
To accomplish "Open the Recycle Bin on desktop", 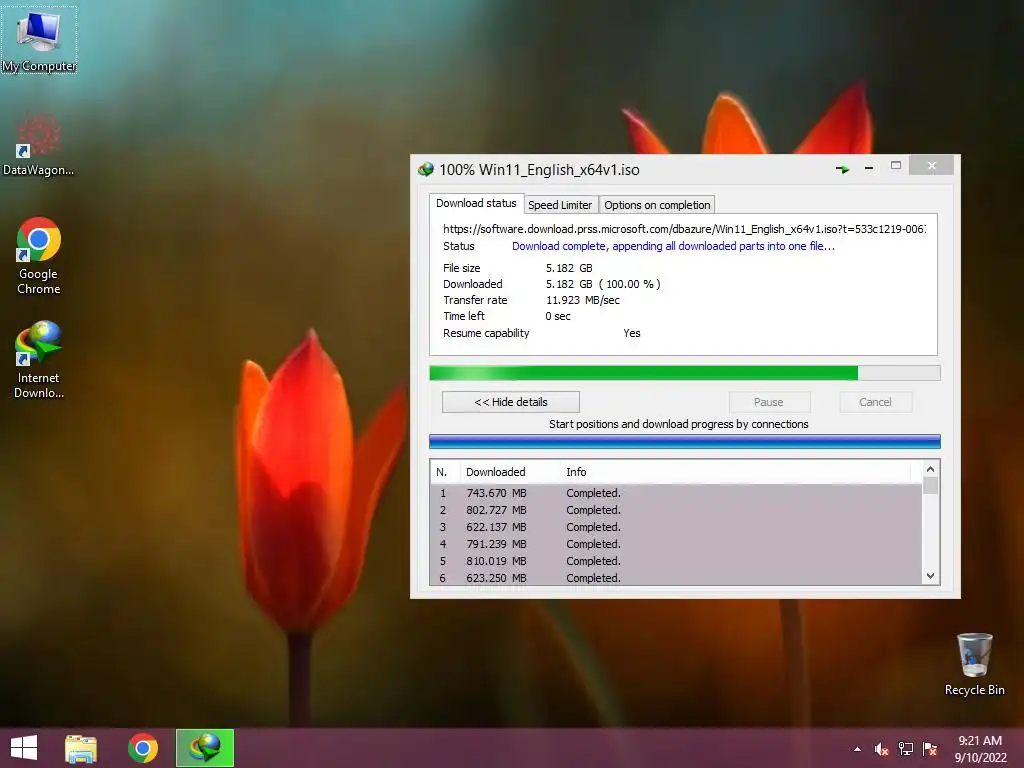I will 974,664.
